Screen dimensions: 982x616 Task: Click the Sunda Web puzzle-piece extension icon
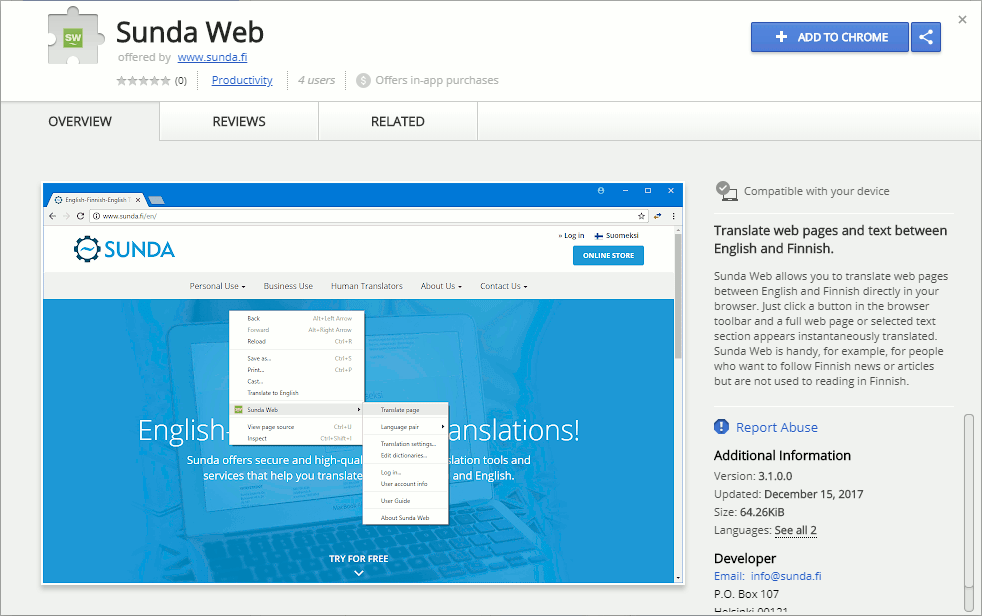coord(75,36)
